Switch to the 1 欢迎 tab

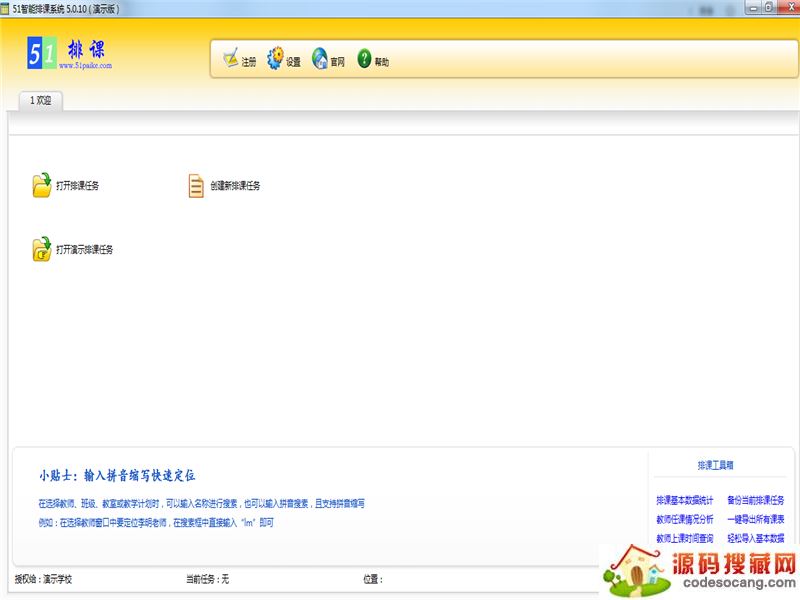pos(41,100)
